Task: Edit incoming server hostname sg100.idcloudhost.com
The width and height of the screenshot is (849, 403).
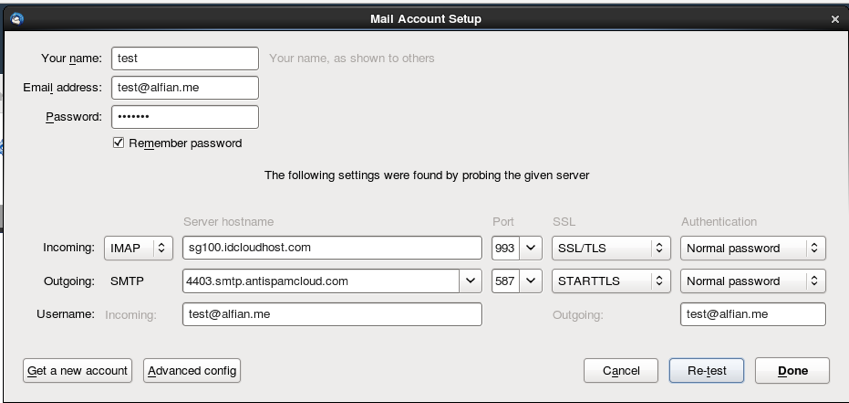Action: (332, 248)
